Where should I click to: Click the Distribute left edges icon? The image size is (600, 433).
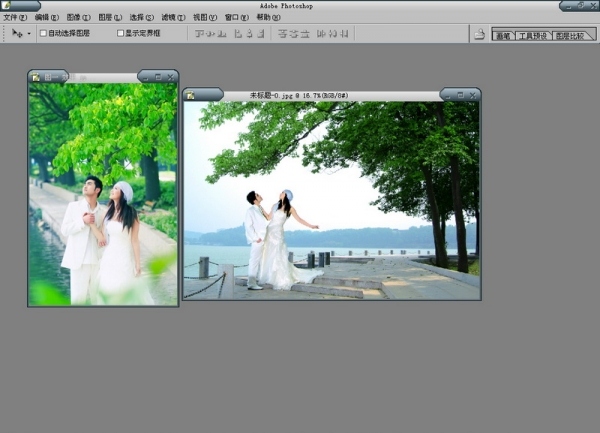[x=321, y=34]
